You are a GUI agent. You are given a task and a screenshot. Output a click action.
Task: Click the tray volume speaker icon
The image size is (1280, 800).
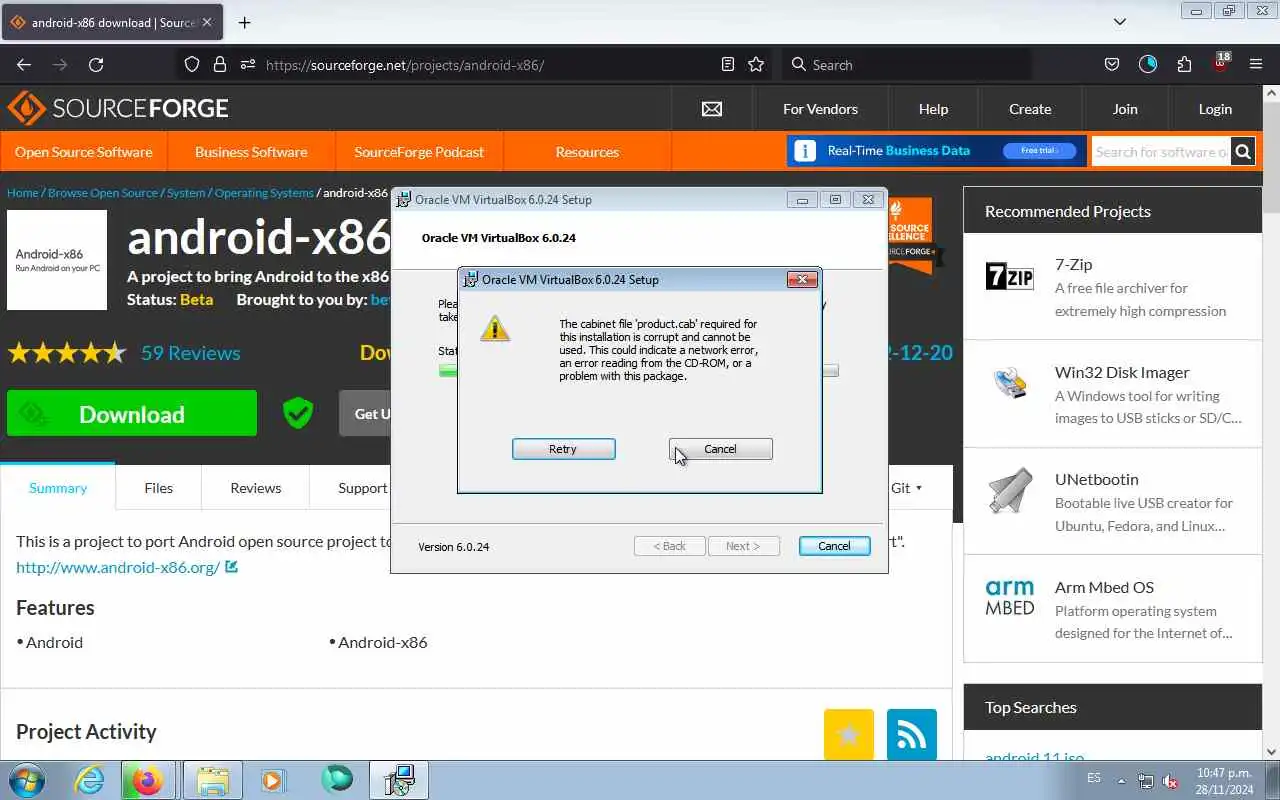tap(1169, 781)
